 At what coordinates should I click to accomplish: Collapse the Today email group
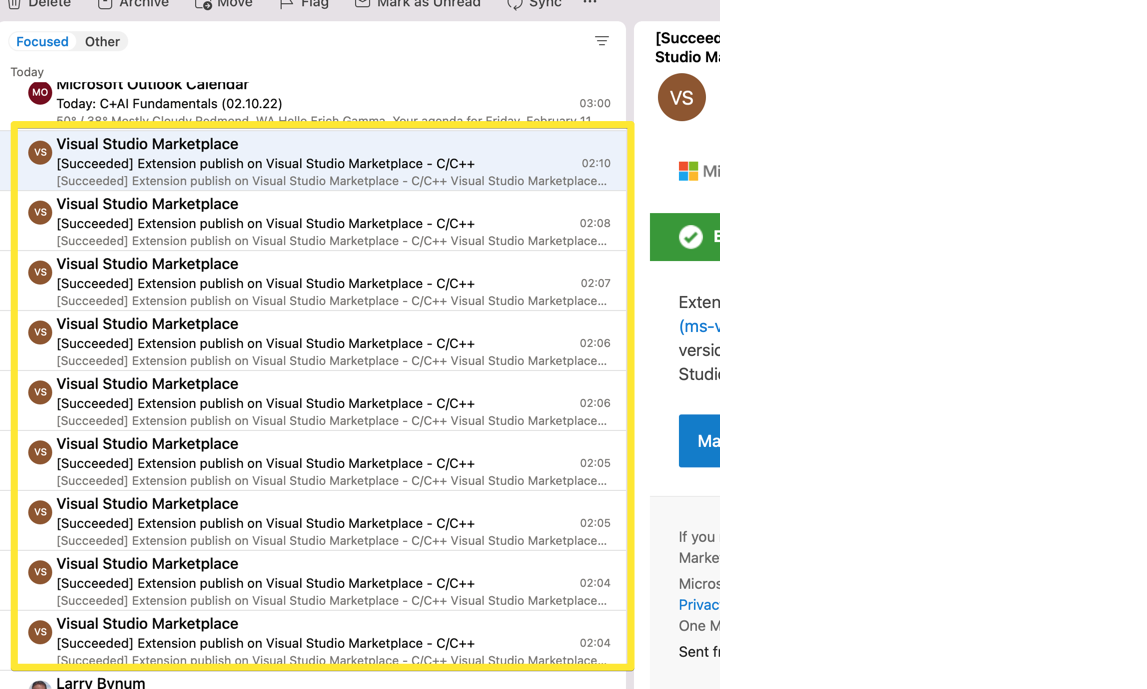(27, 71)
